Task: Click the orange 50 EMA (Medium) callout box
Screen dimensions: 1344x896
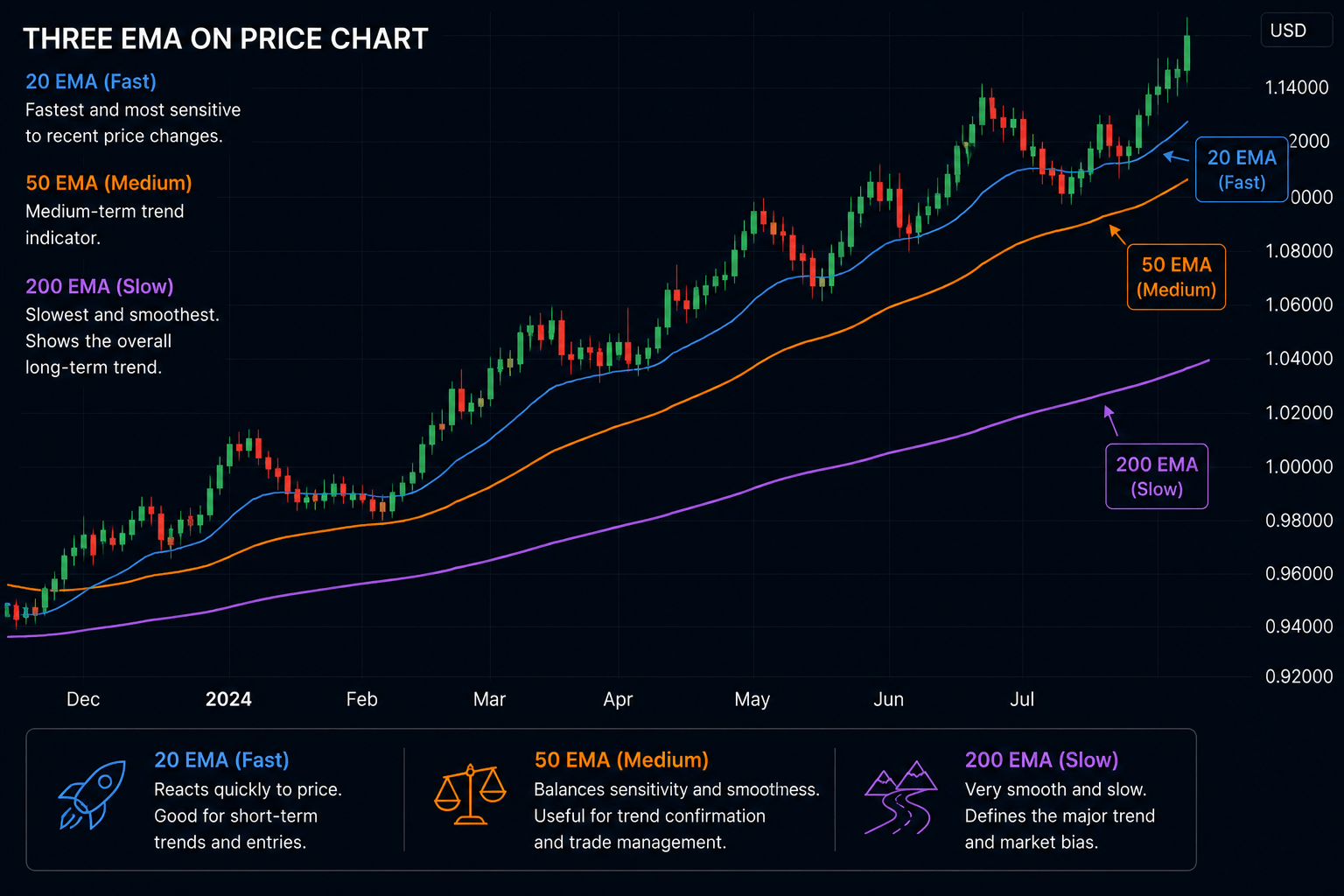Action: (x=1176, y=276)
